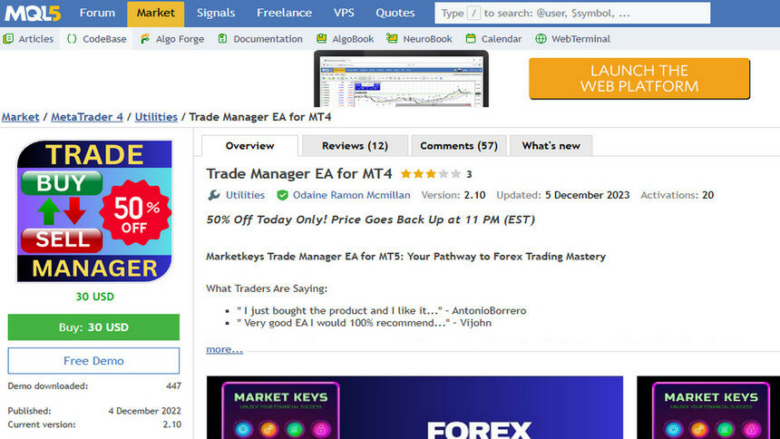This screenshot has height=439, width=780.
Task: Click the Algo Forge icon
Action: [x=145, y=39]
